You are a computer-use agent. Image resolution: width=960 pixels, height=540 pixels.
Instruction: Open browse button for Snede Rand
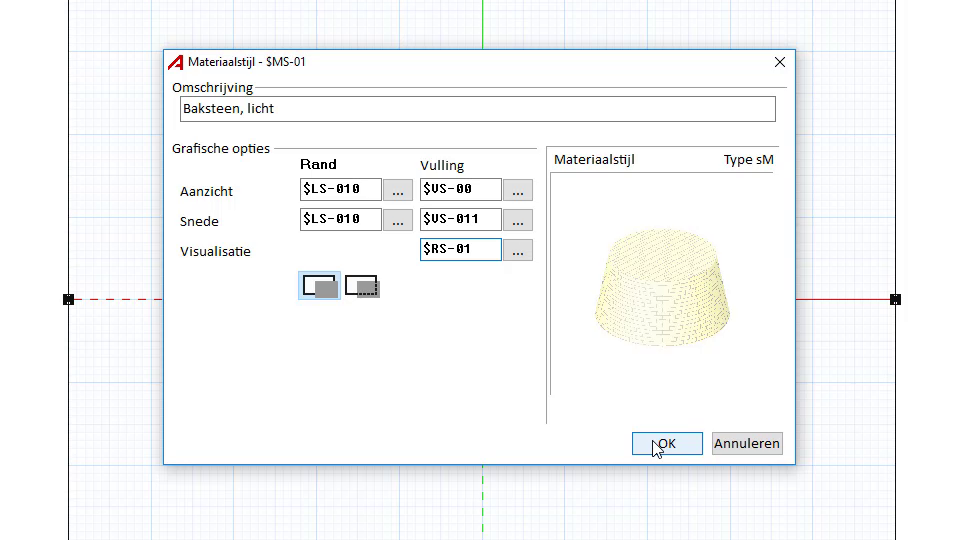click(x=398, y=220)
